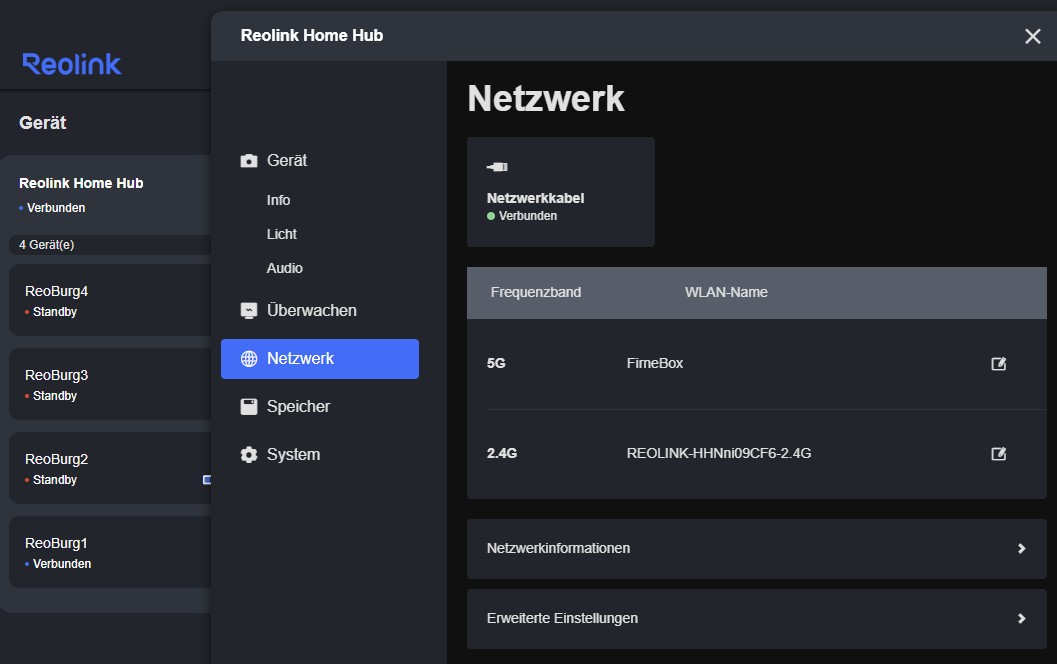Click the monitor icon beside Überwachen
Screen dimensions: 1057x664
[x=249, y=311]
